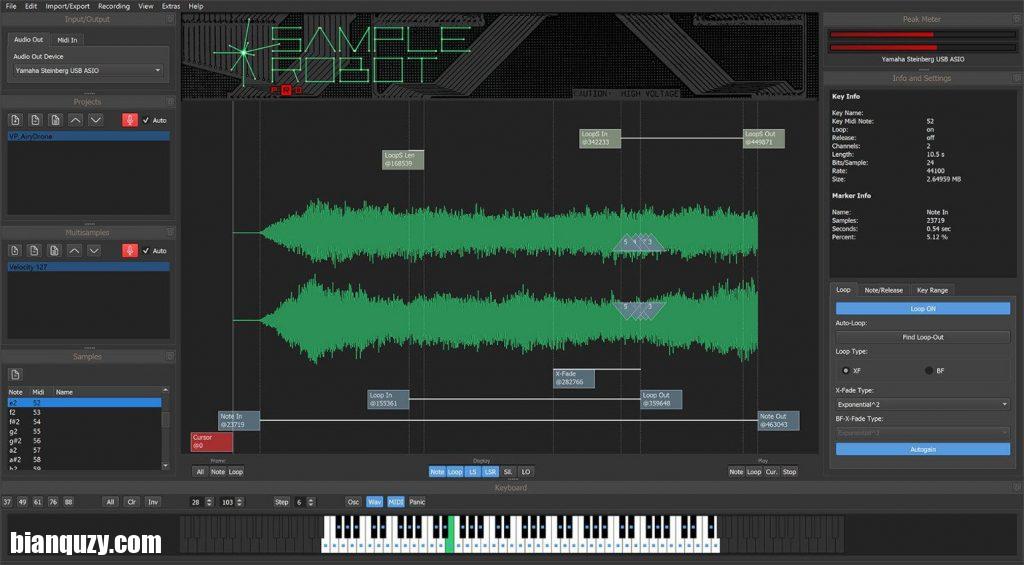The height and width of the screenshot is (565, 1024).
Task: Click the red record microphone in Multisamples
Action: 130,251
